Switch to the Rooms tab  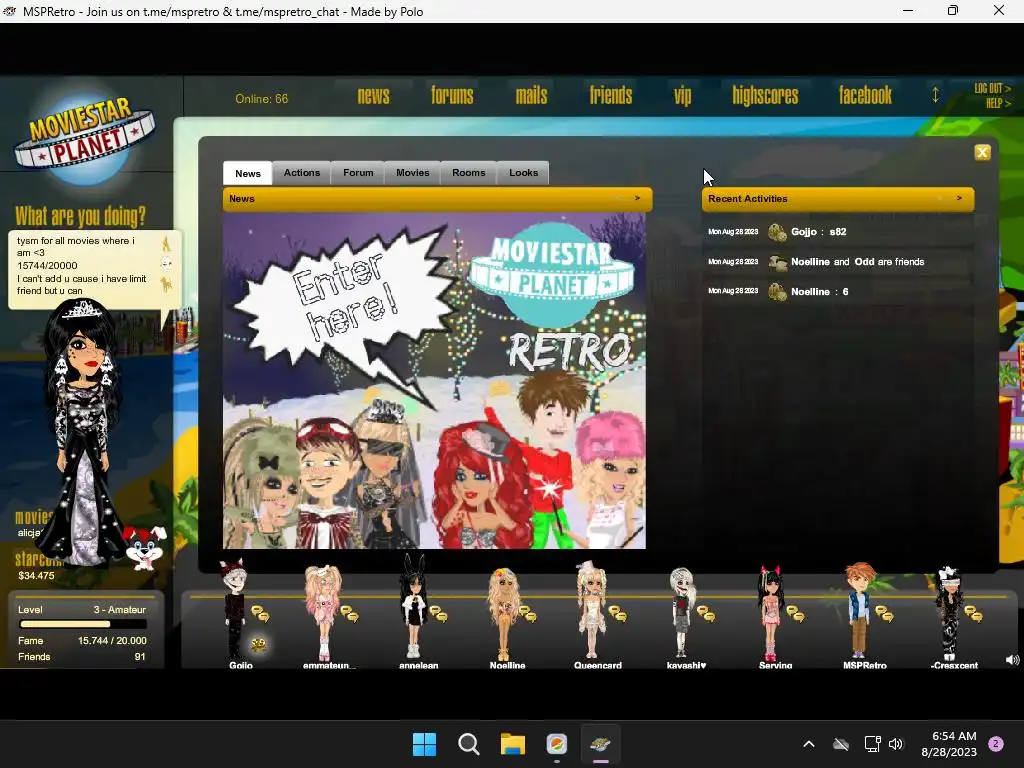tap(469, 173)
